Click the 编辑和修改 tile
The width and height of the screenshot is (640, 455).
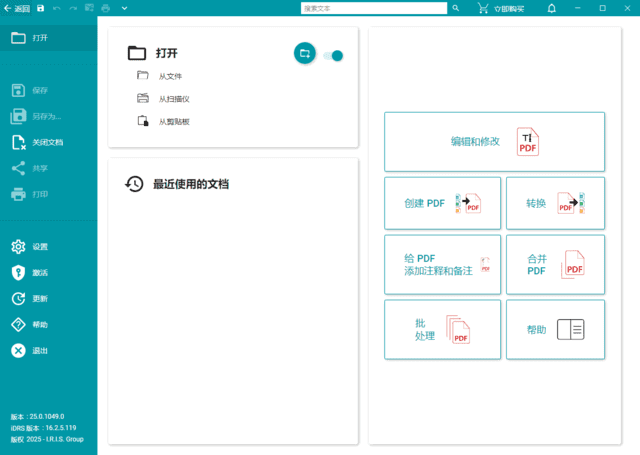494,142
